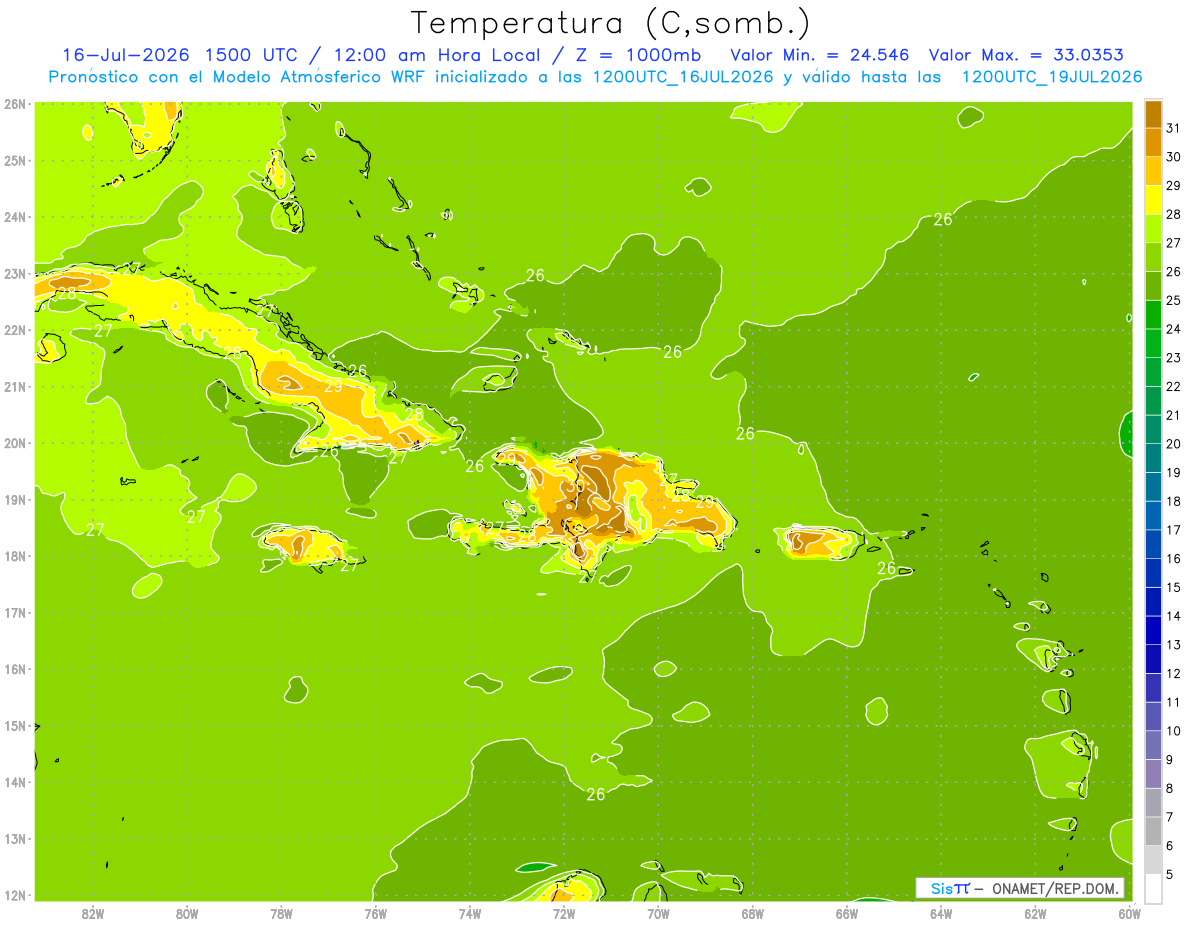Click the bright yellow swatch between 28 and 29
The height and width of the screenshot is (927, 1200).
[x=1154, y=200]
